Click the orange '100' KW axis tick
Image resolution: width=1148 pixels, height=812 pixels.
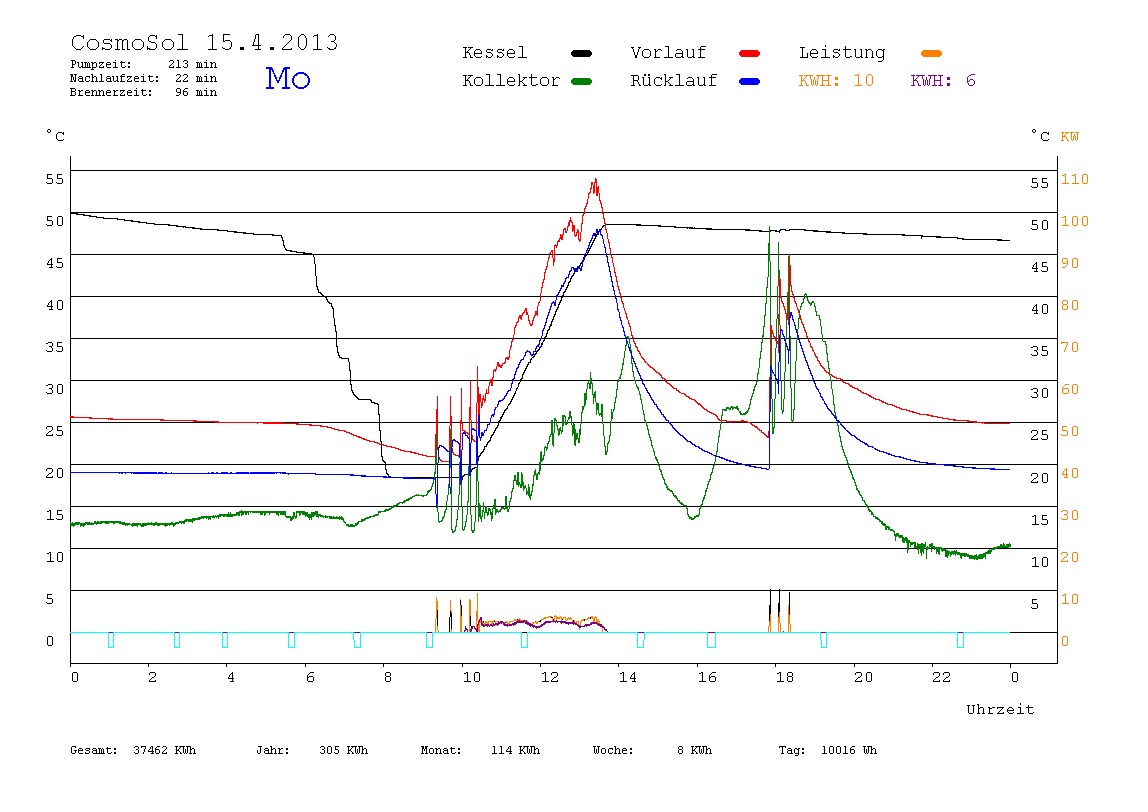point(1075,221)
